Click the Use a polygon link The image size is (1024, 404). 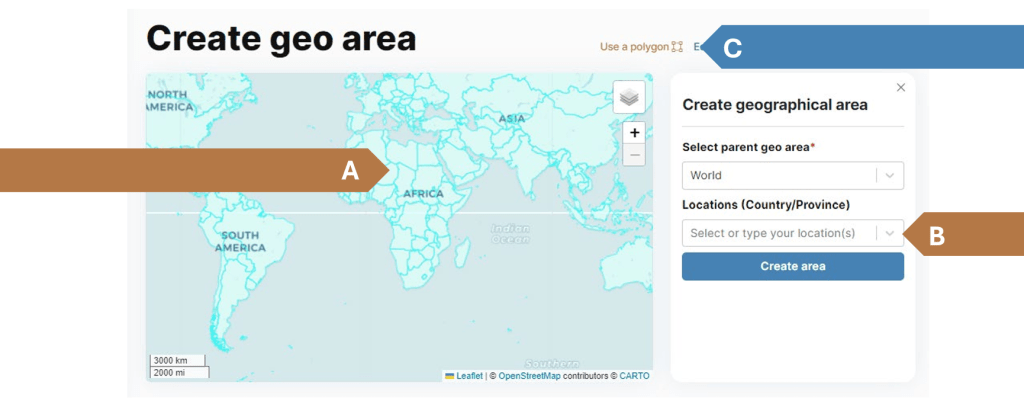coord(641,47)
